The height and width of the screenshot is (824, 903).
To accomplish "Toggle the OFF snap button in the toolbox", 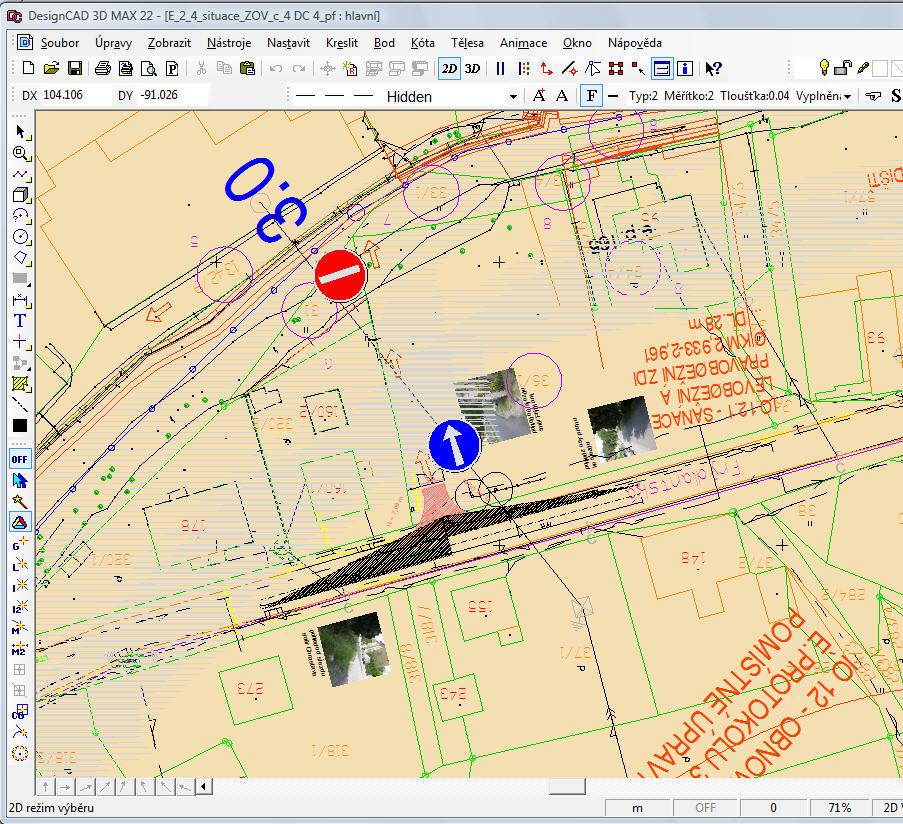I will tap(20, 459).
